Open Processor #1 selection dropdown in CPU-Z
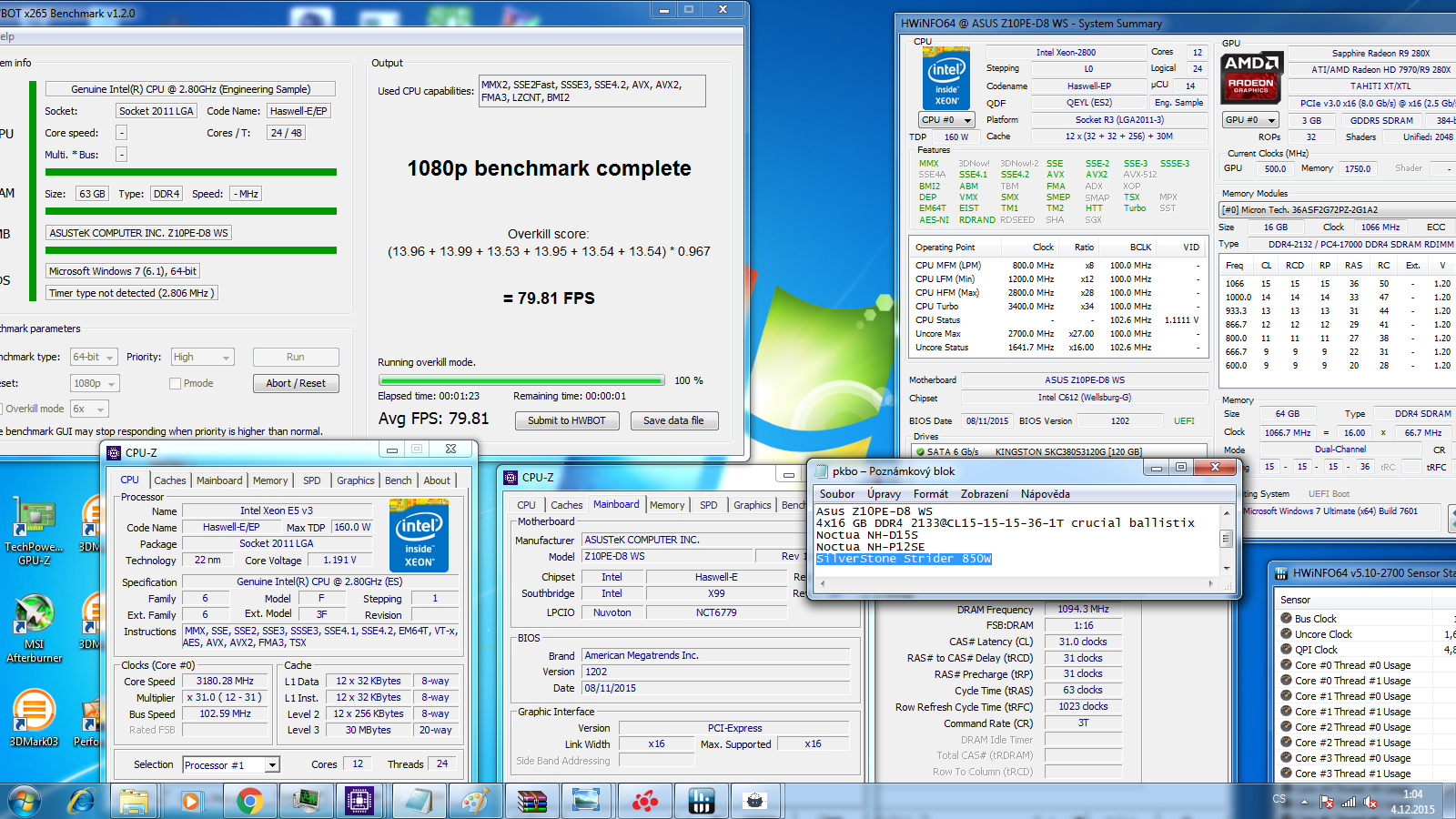The height and width of the screenshot is (819, 1456). pyautogui.click(x=230, y=765)
